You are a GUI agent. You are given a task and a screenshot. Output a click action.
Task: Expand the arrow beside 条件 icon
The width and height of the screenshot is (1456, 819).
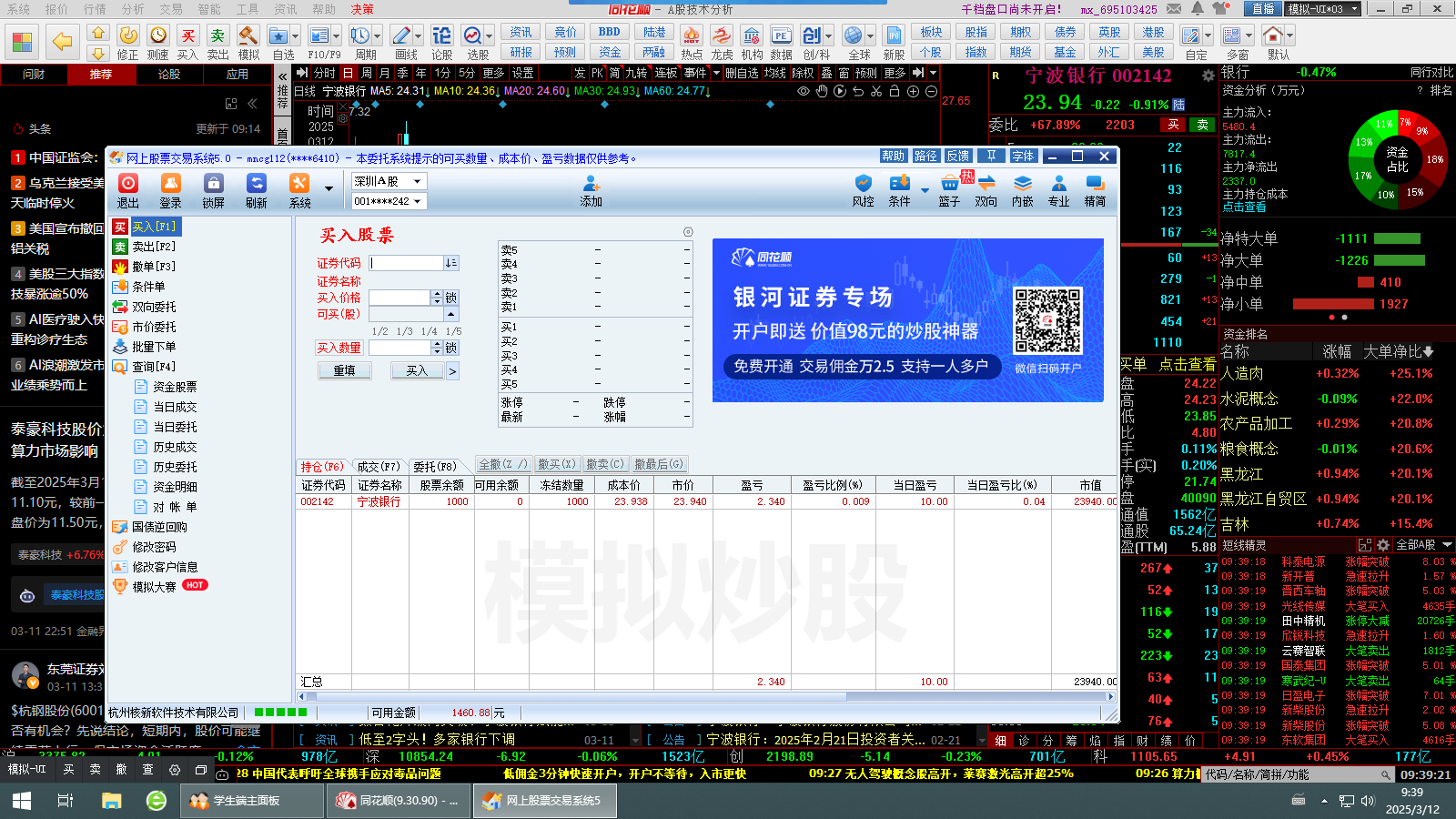tap(925, 190)
